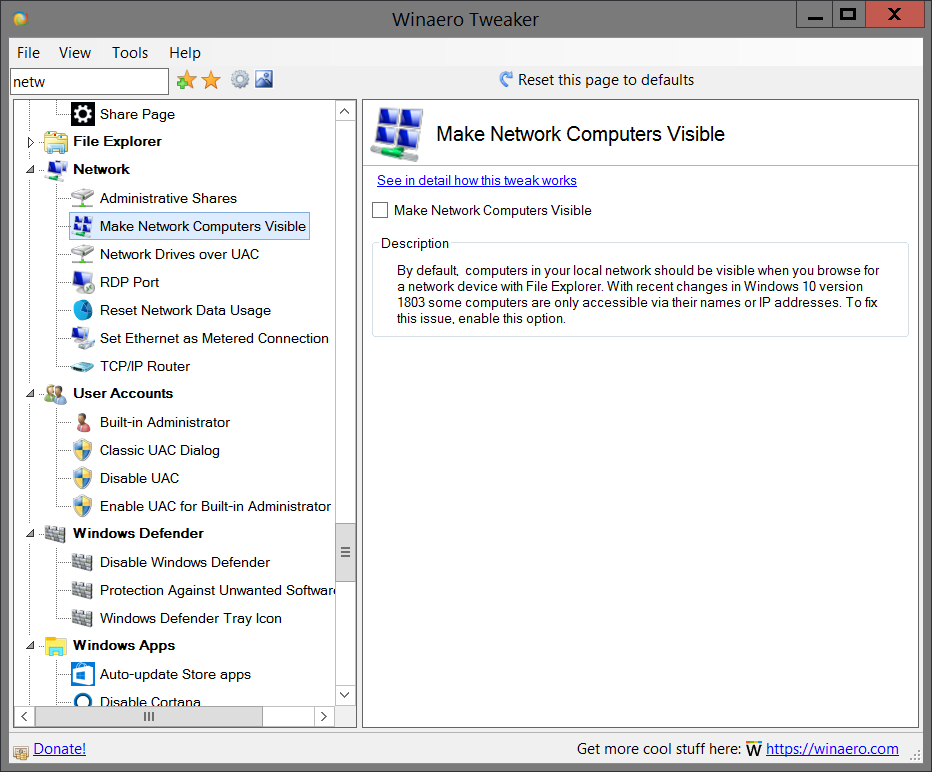Open the Tools menu

129,52
